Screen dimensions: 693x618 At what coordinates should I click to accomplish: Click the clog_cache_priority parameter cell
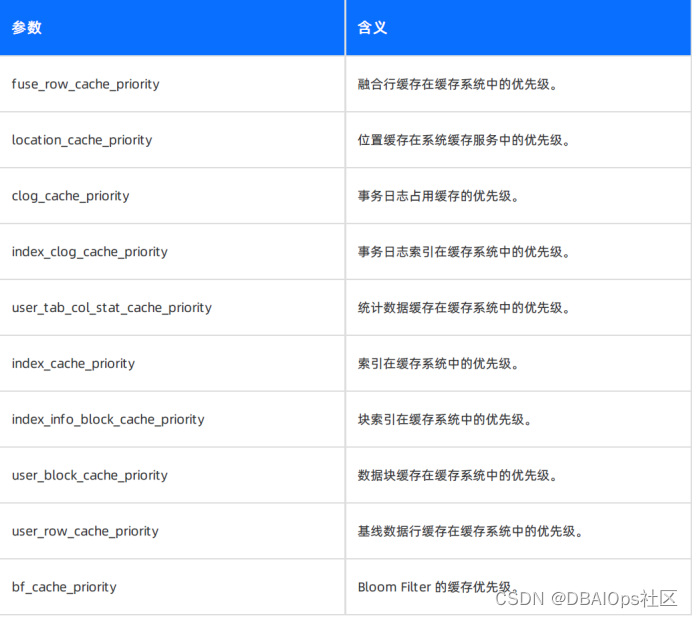pyautogui.click(x=172, y=196)
